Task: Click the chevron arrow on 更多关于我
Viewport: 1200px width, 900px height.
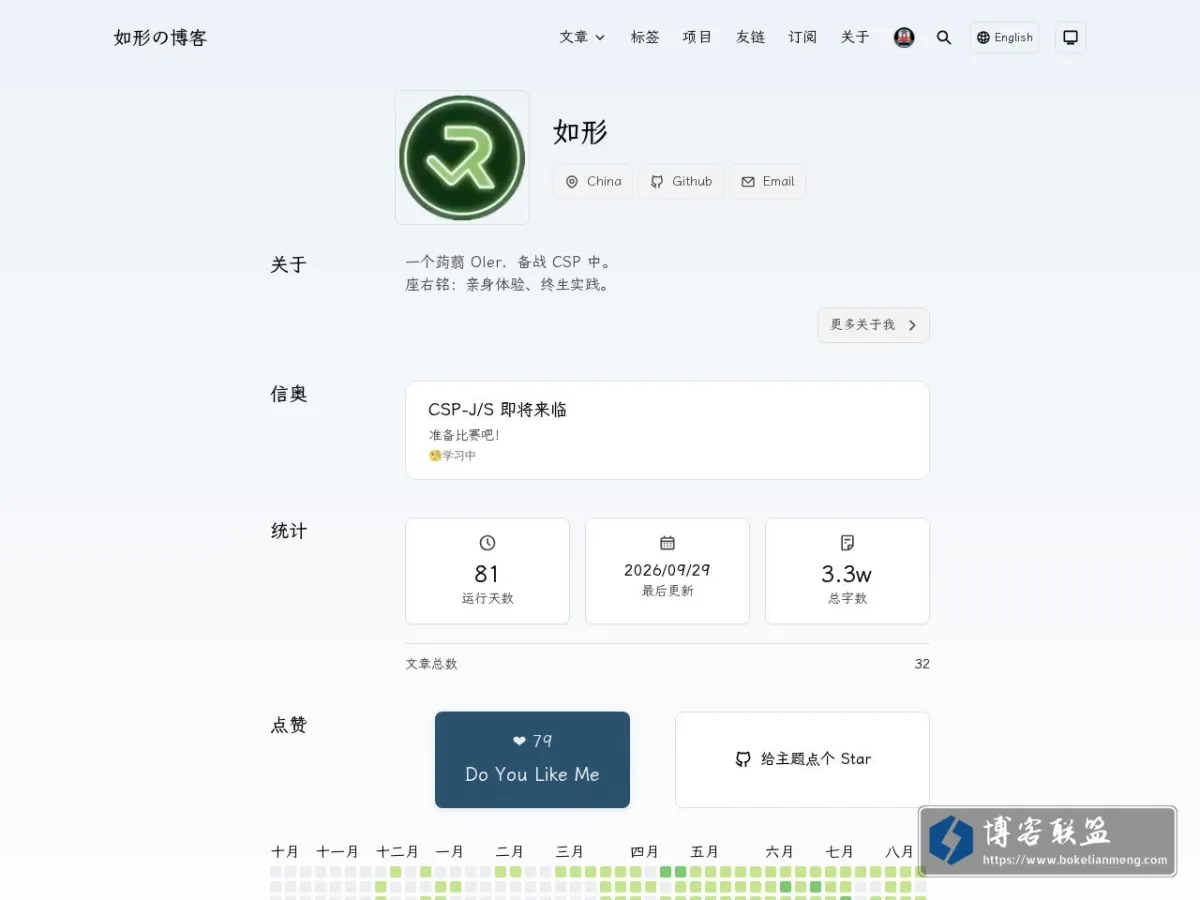Action: pos(912,325)
